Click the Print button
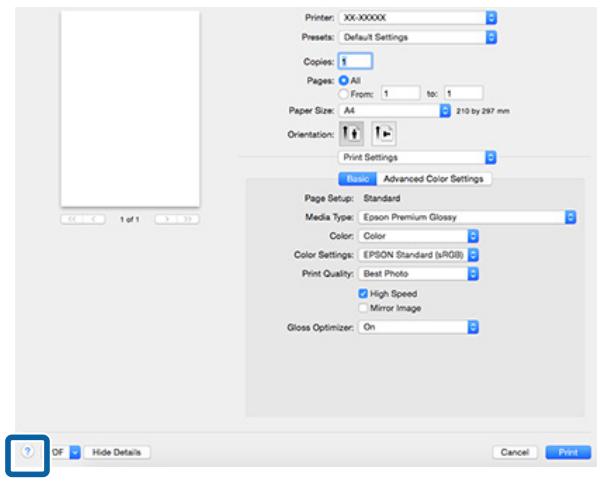The height and width of the screenshot is (481, 601). tap(567, 453)
